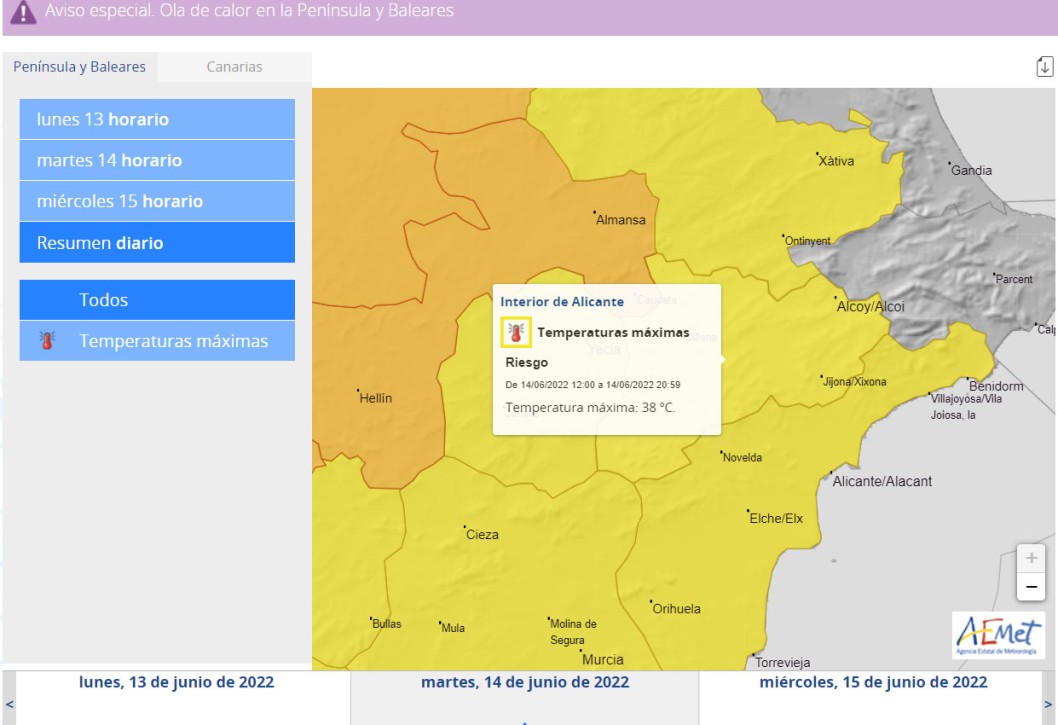Click the Elche/Elx label on the map
The width and height of the screenshot is (1058, 725).
pos(775,518)
